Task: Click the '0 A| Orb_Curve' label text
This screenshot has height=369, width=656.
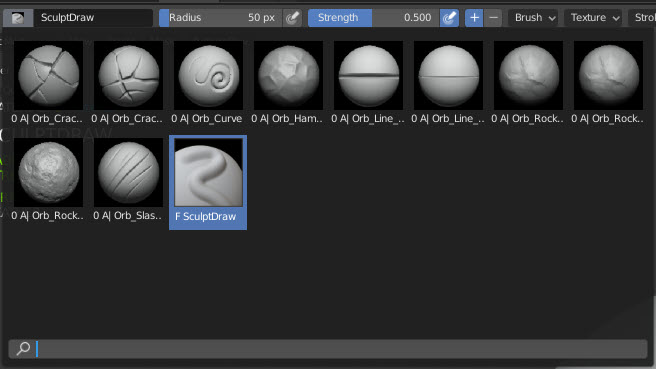Action: point(207,119)
